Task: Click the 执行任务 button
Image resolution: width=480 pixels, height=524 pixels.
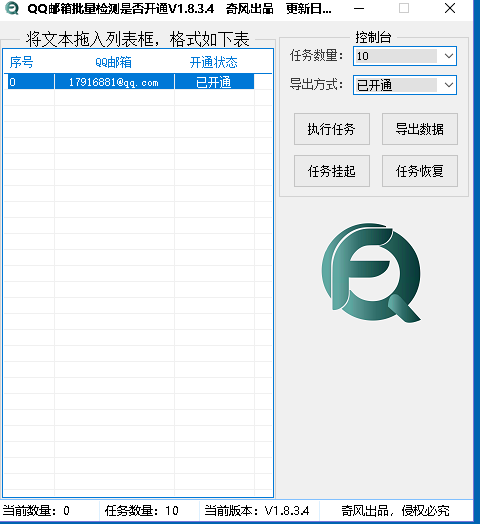Action: (332, 129)
